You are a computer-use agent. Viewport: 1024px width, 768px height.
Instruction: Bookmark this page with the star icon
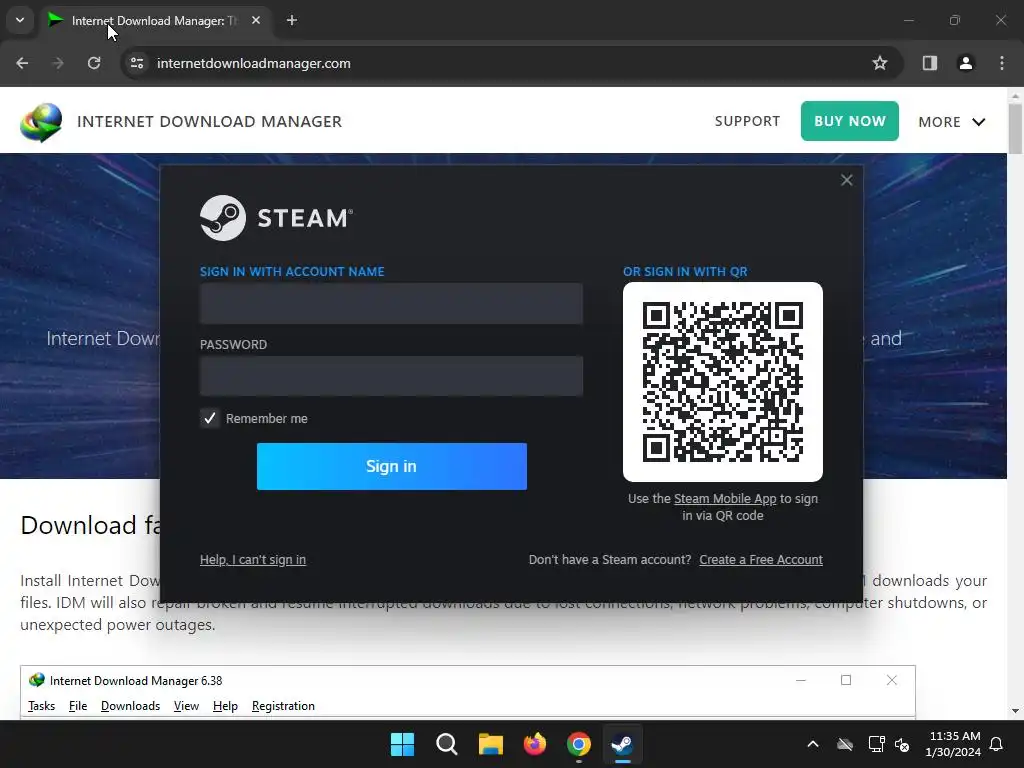[x=880, y=63]
